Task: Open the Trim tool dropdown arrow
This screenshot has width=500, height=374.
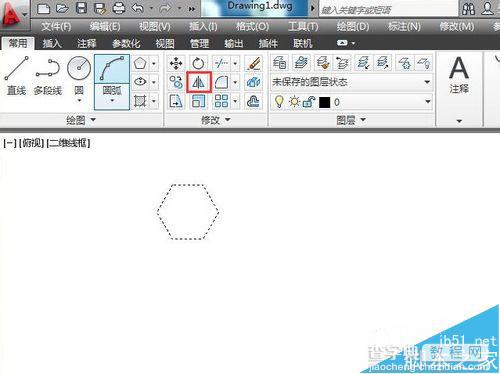Action: (x=235, y=63)
